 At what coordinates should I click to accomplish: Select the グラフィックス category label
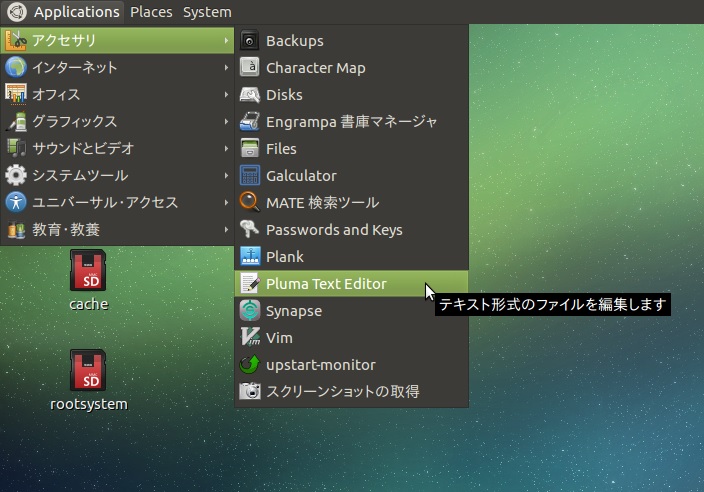75,121
